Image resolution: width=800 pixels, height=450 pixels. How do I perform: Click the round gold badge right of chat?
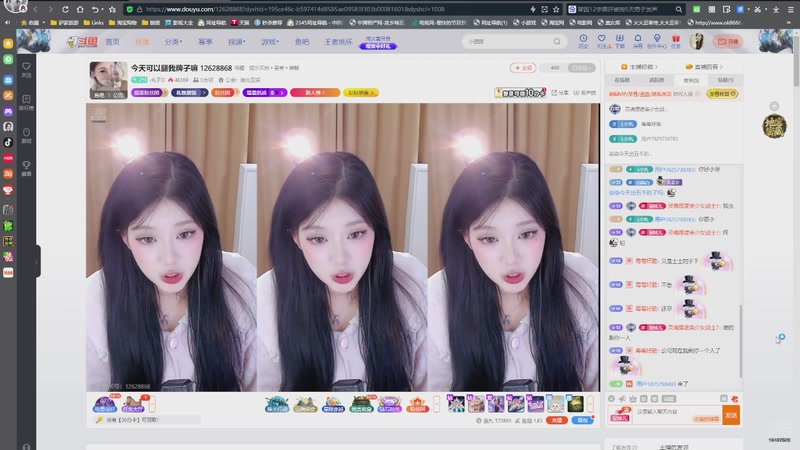(774, 126)
